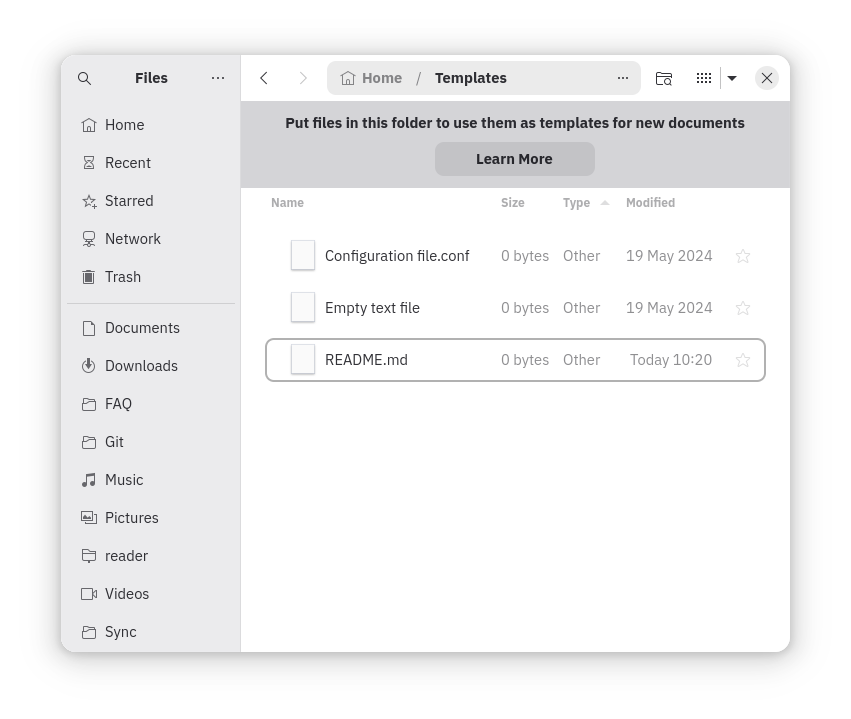
Task: Open Documents in the sidebar
Action: pyautogui.click(x=151, y=328)
